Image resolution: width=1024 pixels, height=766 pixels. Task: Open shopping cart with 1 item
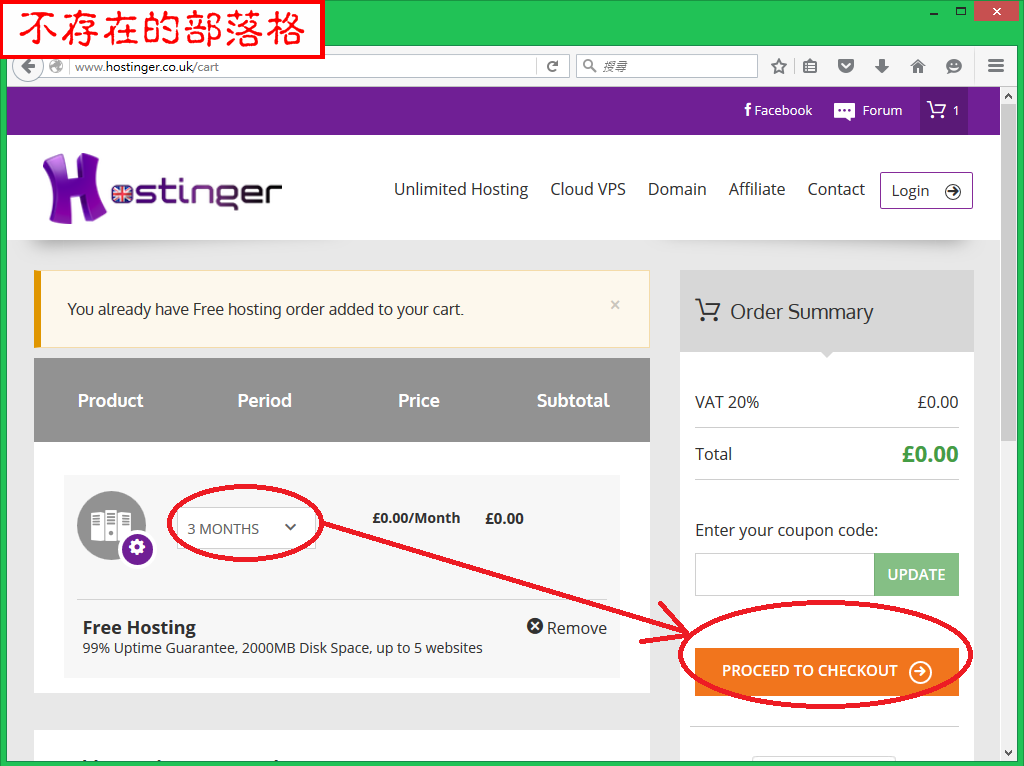(944, 110)
